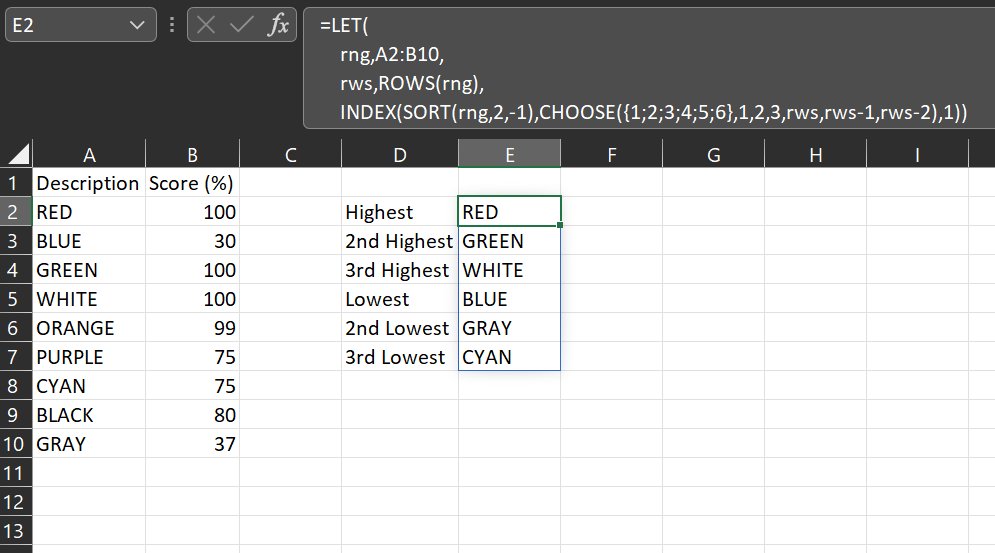Select score cell with value 30
The width and height of the screenshot is (995, 553).
coord(192,241)
